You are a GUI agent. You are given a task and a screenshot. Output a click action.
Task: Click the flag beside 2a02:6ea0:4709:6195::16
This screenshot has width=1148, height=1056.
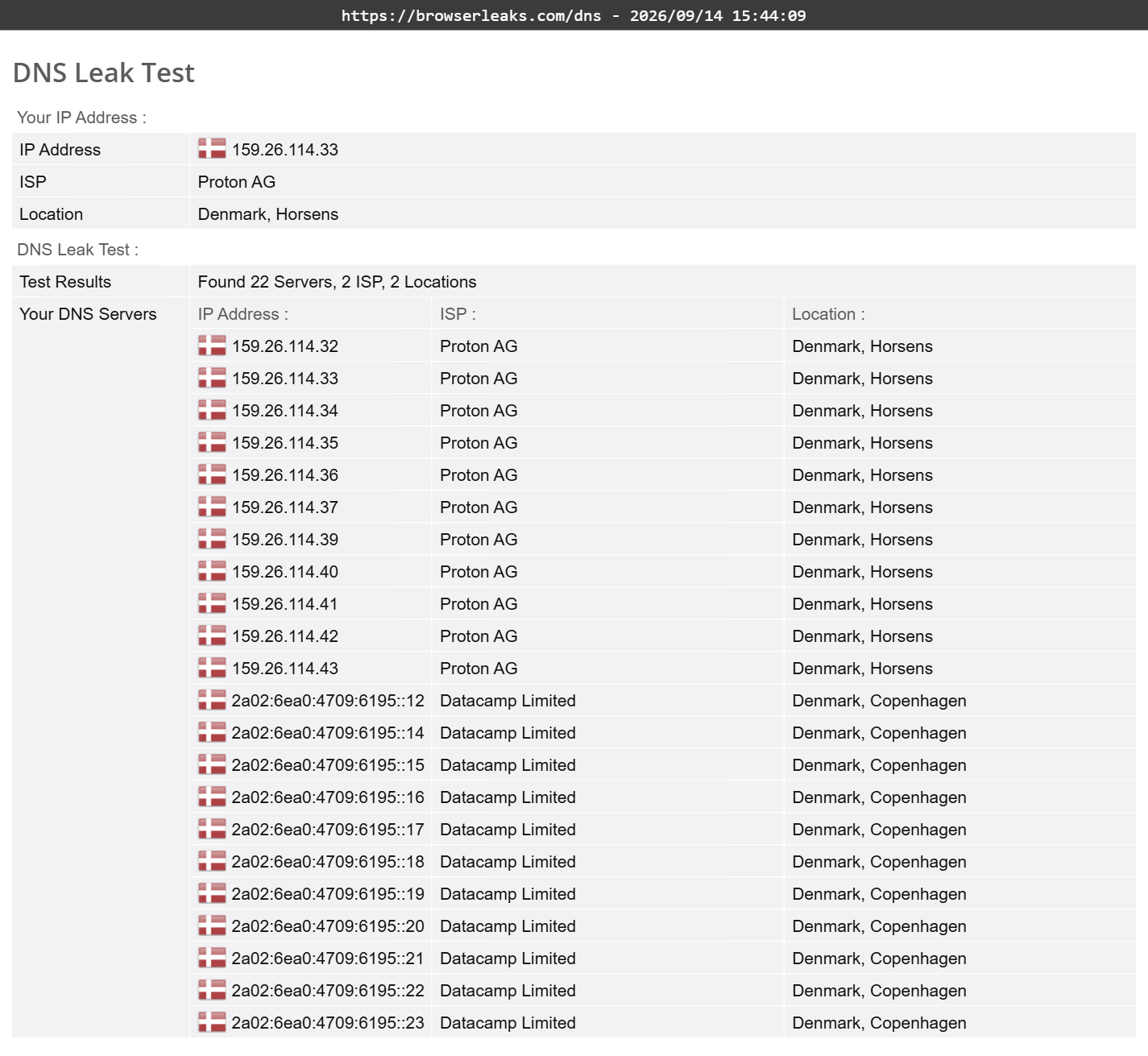tap(212, 796)
